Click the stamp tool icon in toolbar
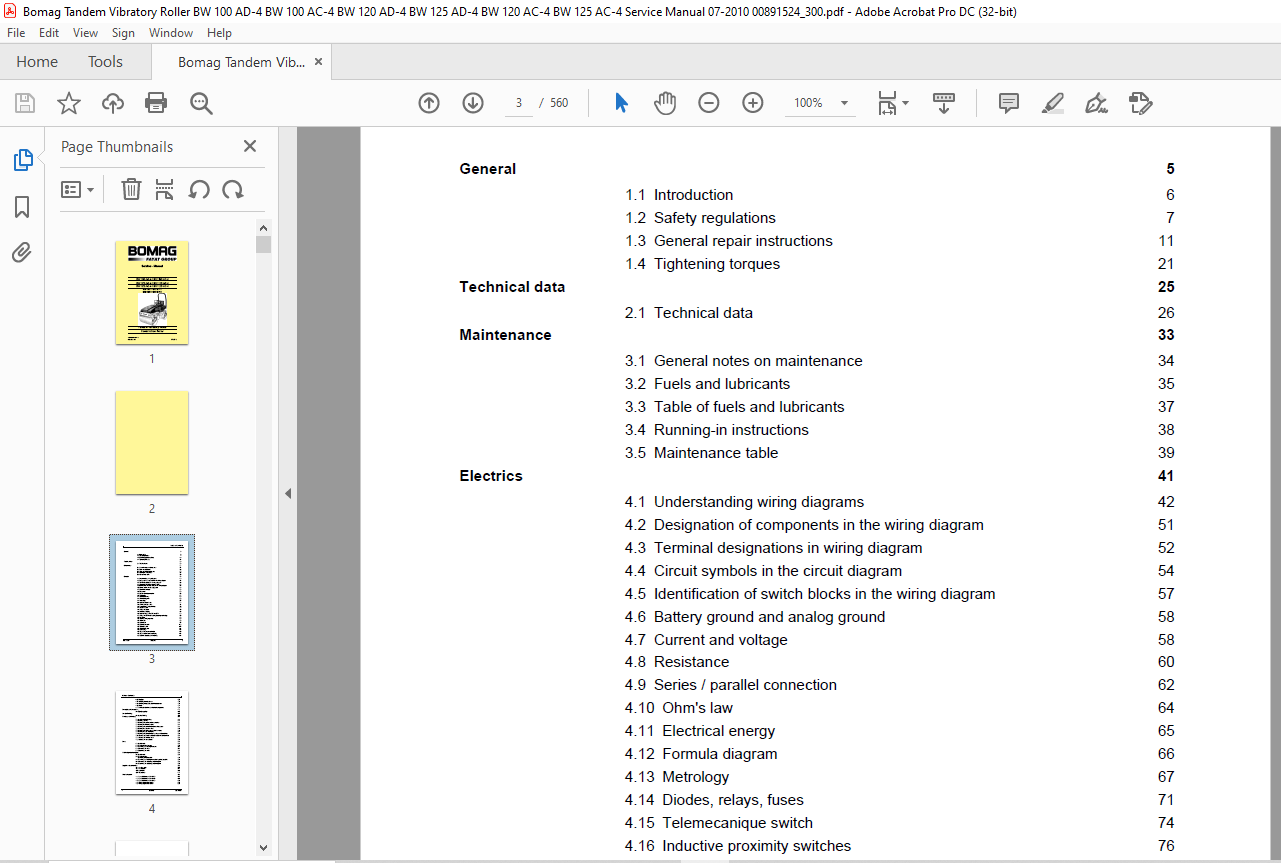 click(1140, 103)
